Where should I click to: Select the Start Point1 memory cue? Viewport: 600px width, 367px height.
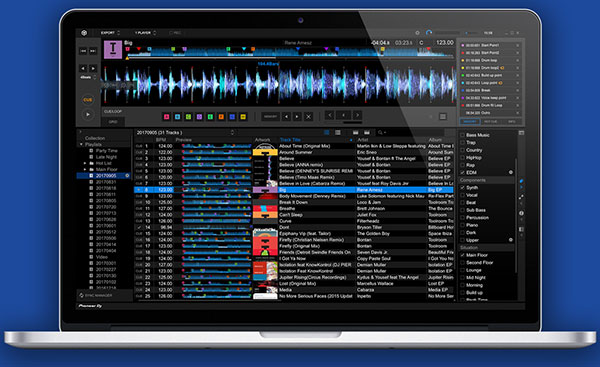(490, 45)
